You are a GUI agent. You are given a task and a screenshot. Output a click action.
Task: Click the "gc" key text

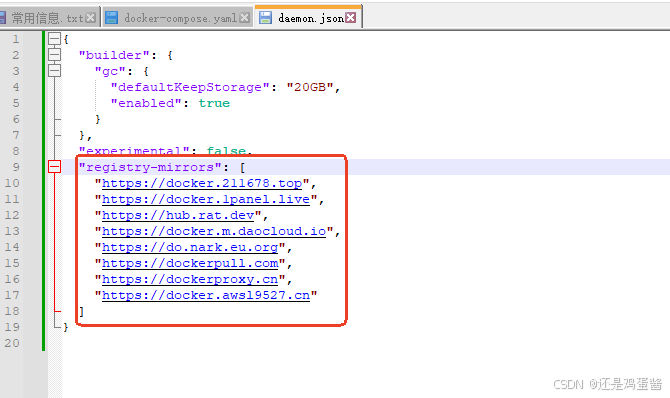[x=110, y=71]
